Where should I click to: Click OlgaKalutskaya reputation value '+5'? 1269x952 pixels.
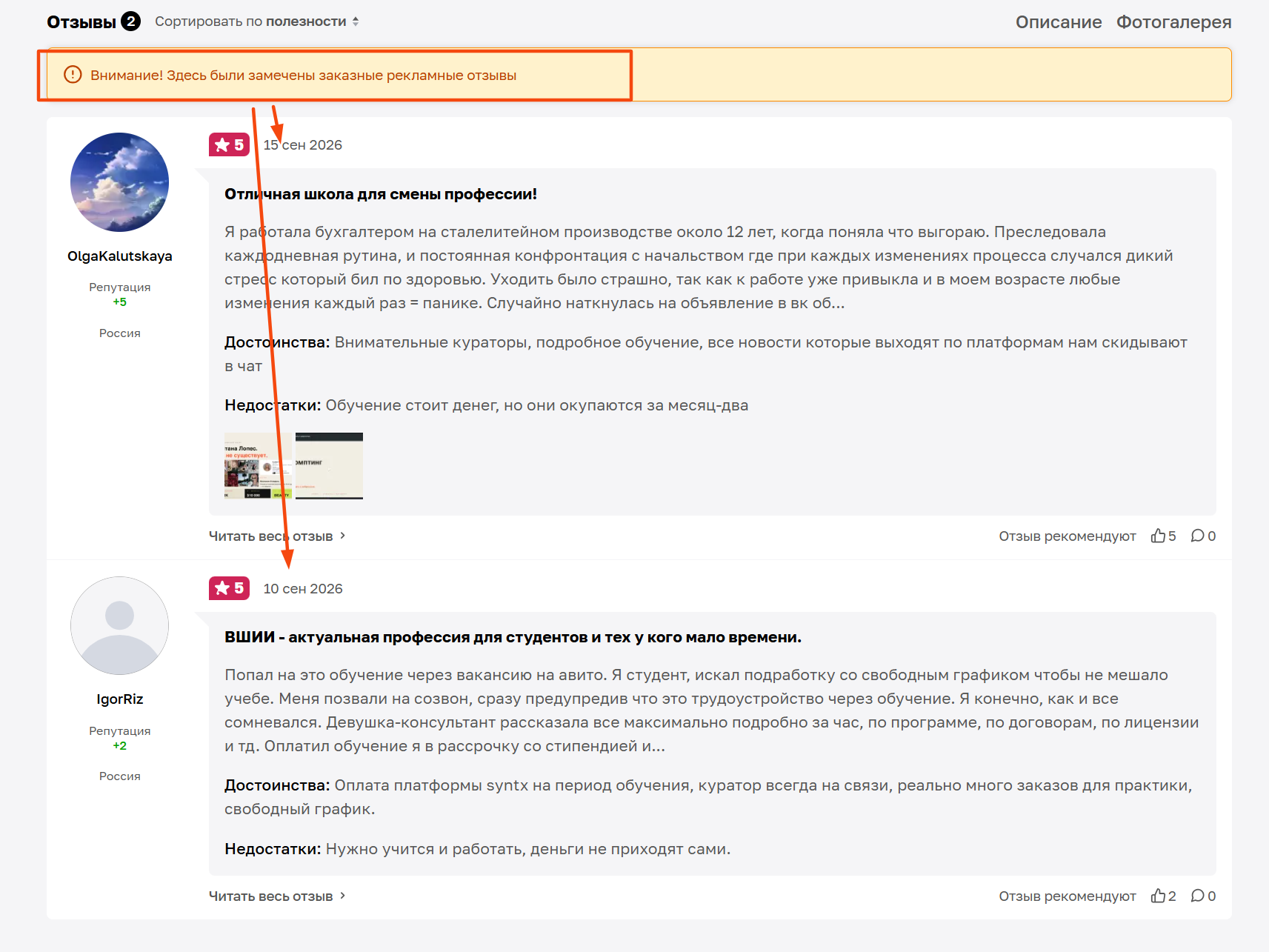pos(119,302)
